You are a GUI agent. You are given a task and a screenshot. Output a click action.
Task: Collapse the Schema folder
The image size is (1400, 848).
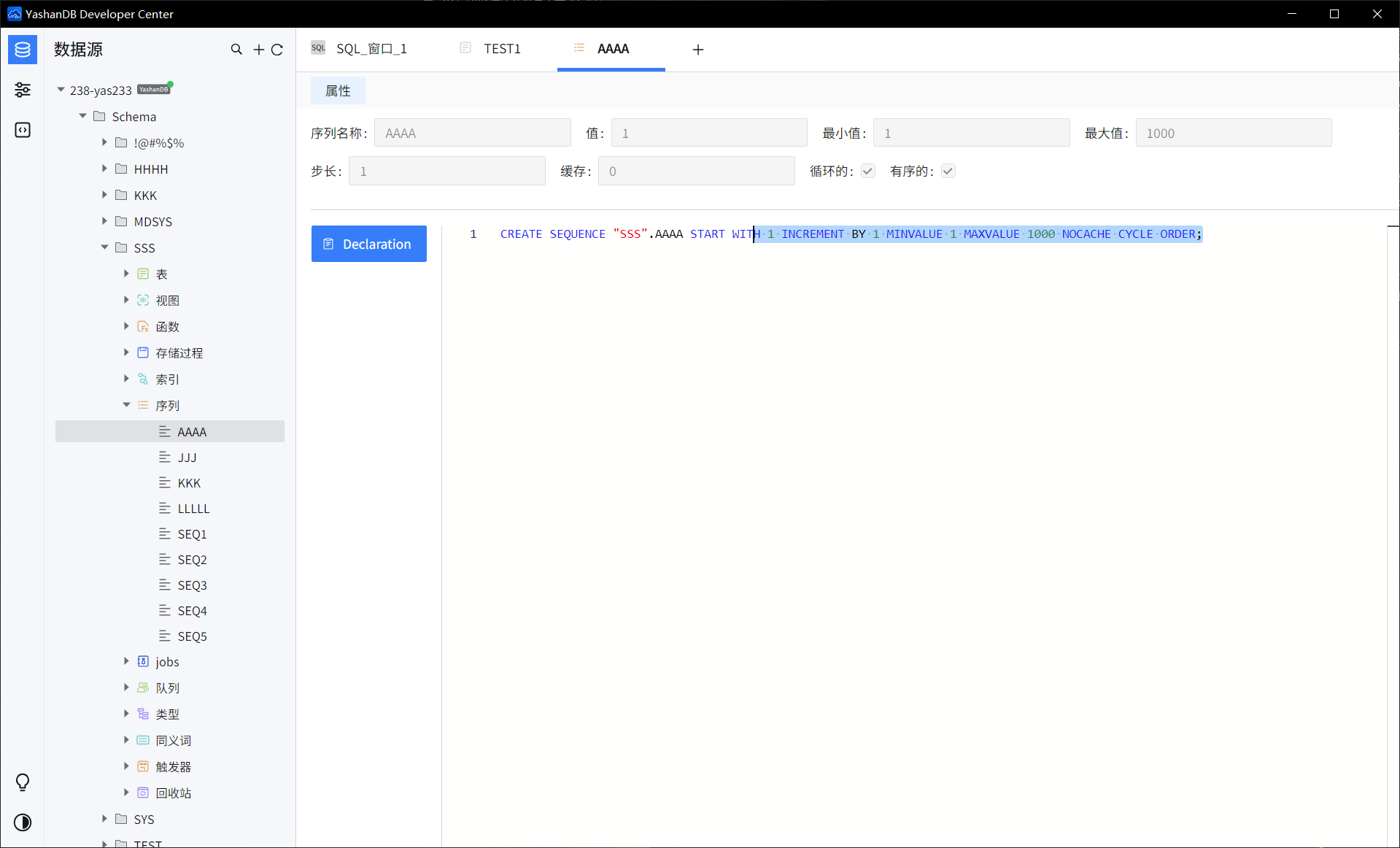82,116
